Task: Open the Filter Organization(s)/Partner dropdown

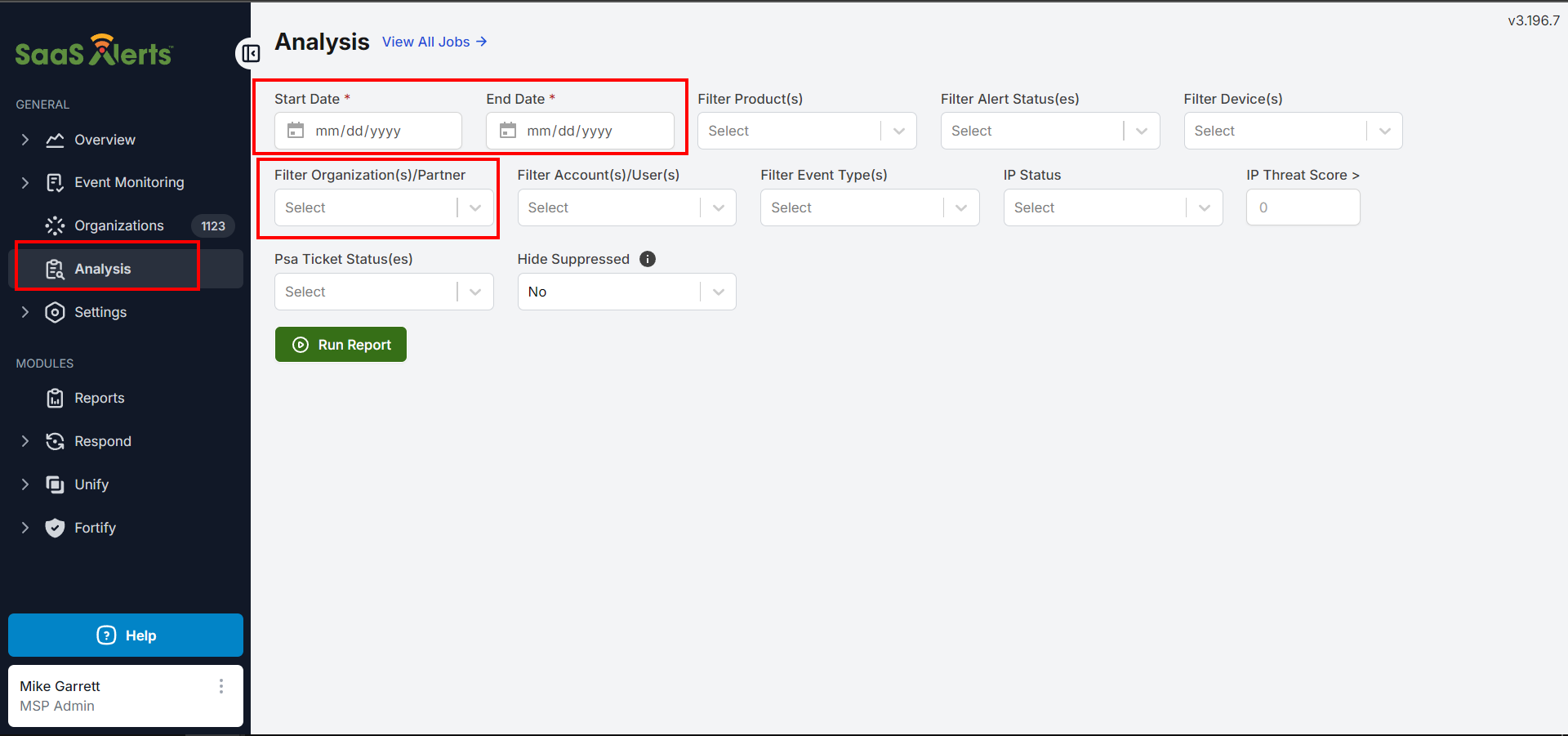Action: 383,207
